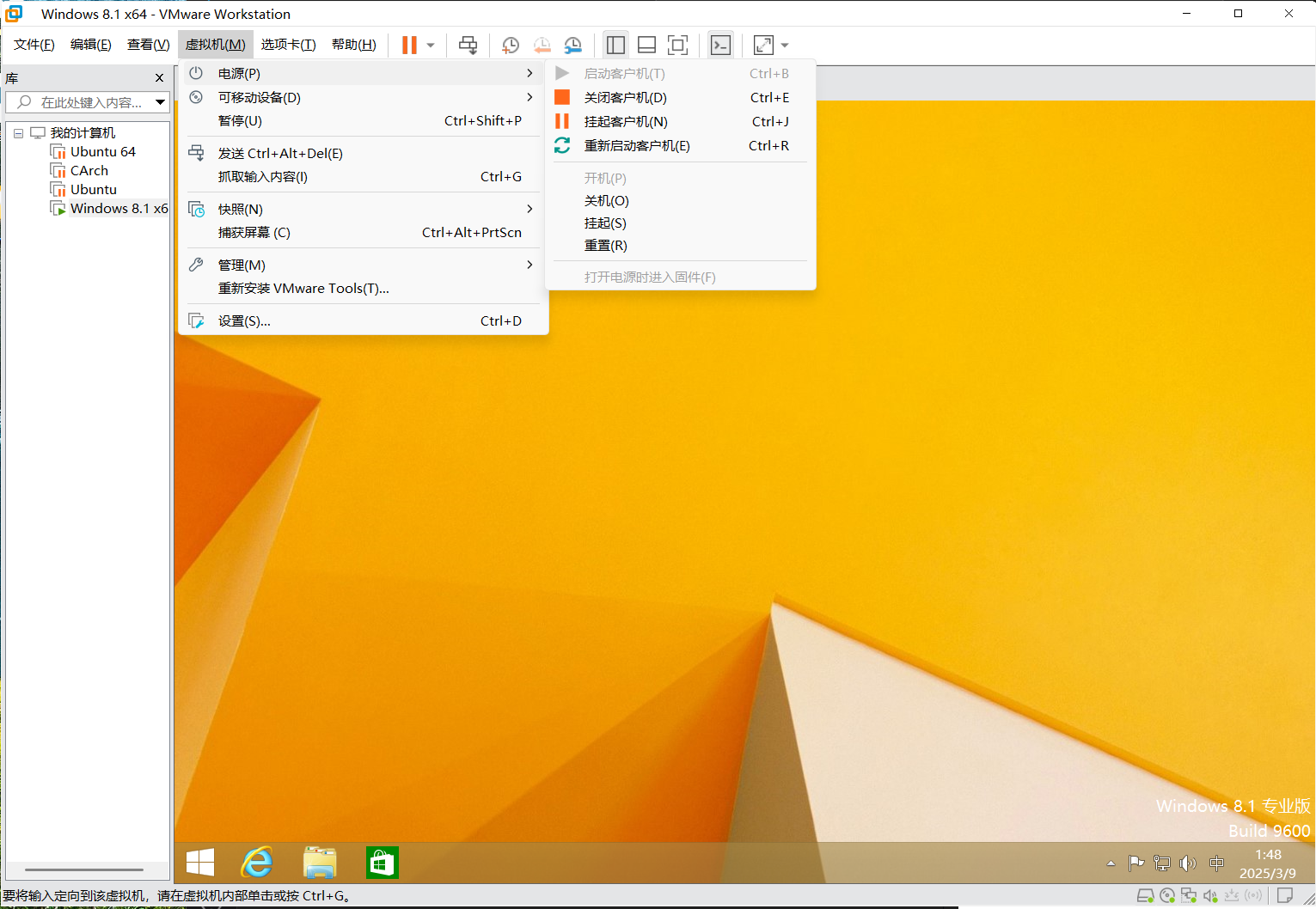Click the Action Center flag tray icon
This screenshot has height=909, width=1316.
pos(1135,863)
